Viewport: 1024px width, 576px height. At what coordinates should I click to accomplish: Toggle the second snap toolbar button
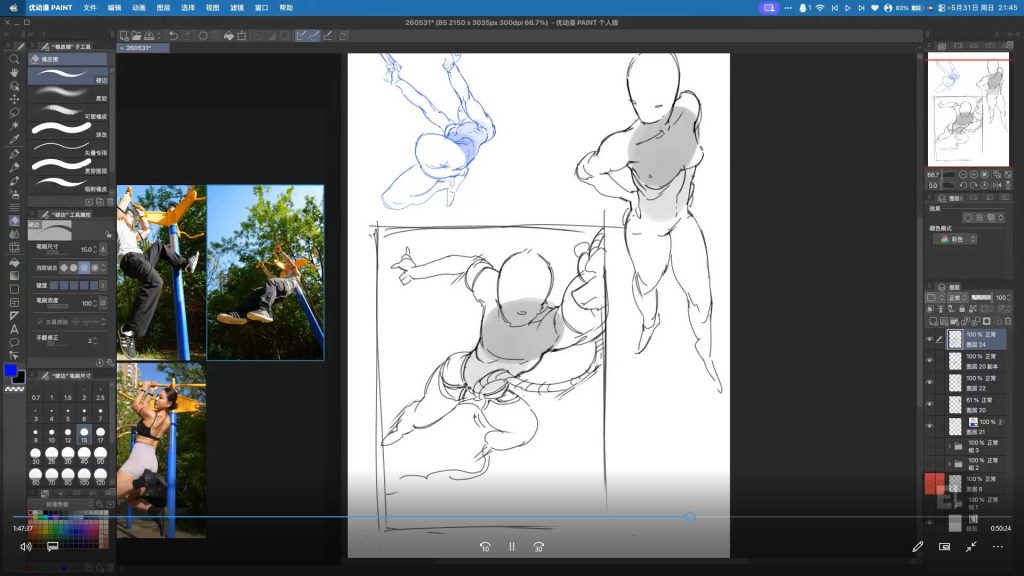tap(314, 36)
